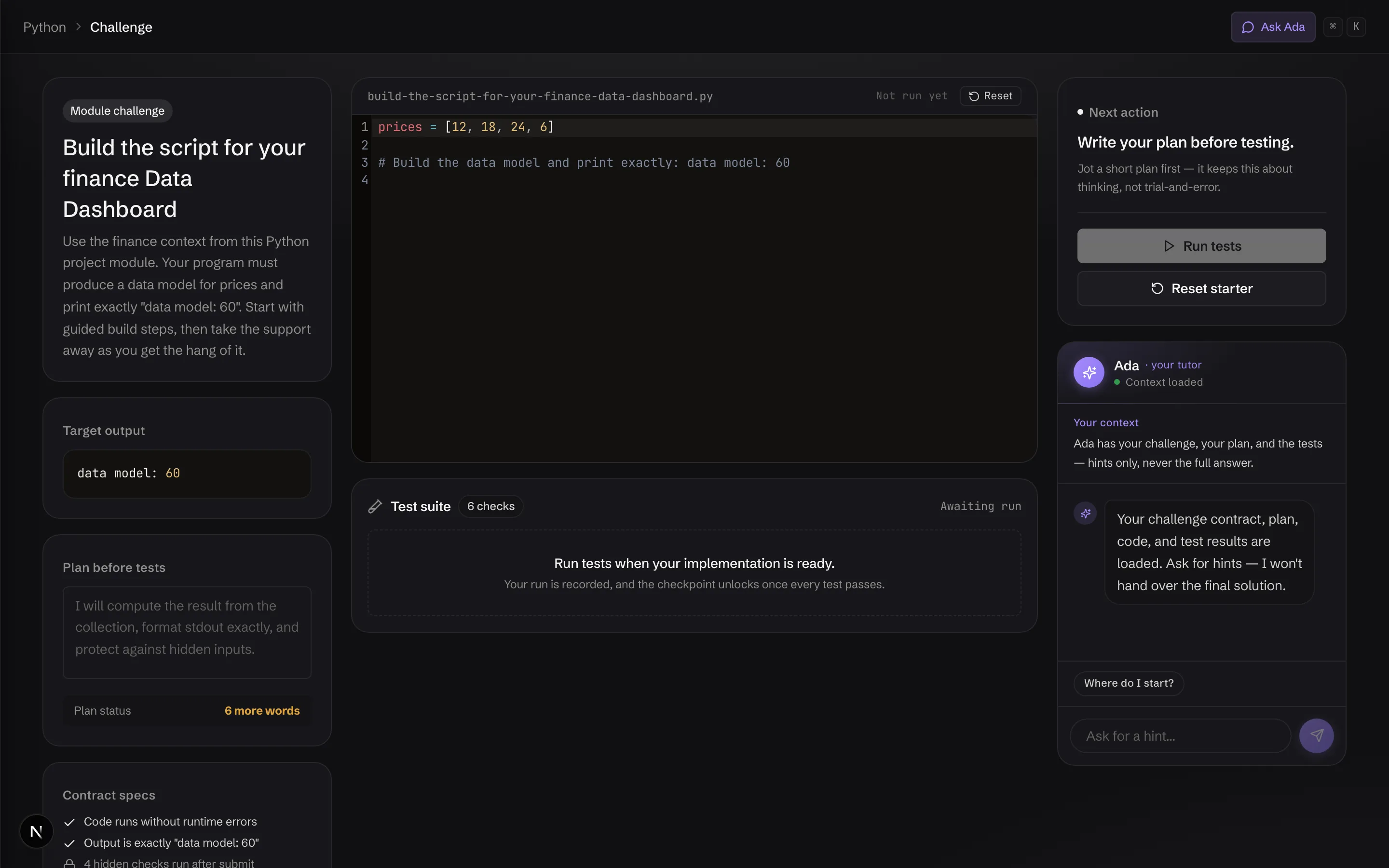Click the 'Contract specs' heading
Image resolution: width=1389 pixels, height=868 pixels.
(109, 796)
